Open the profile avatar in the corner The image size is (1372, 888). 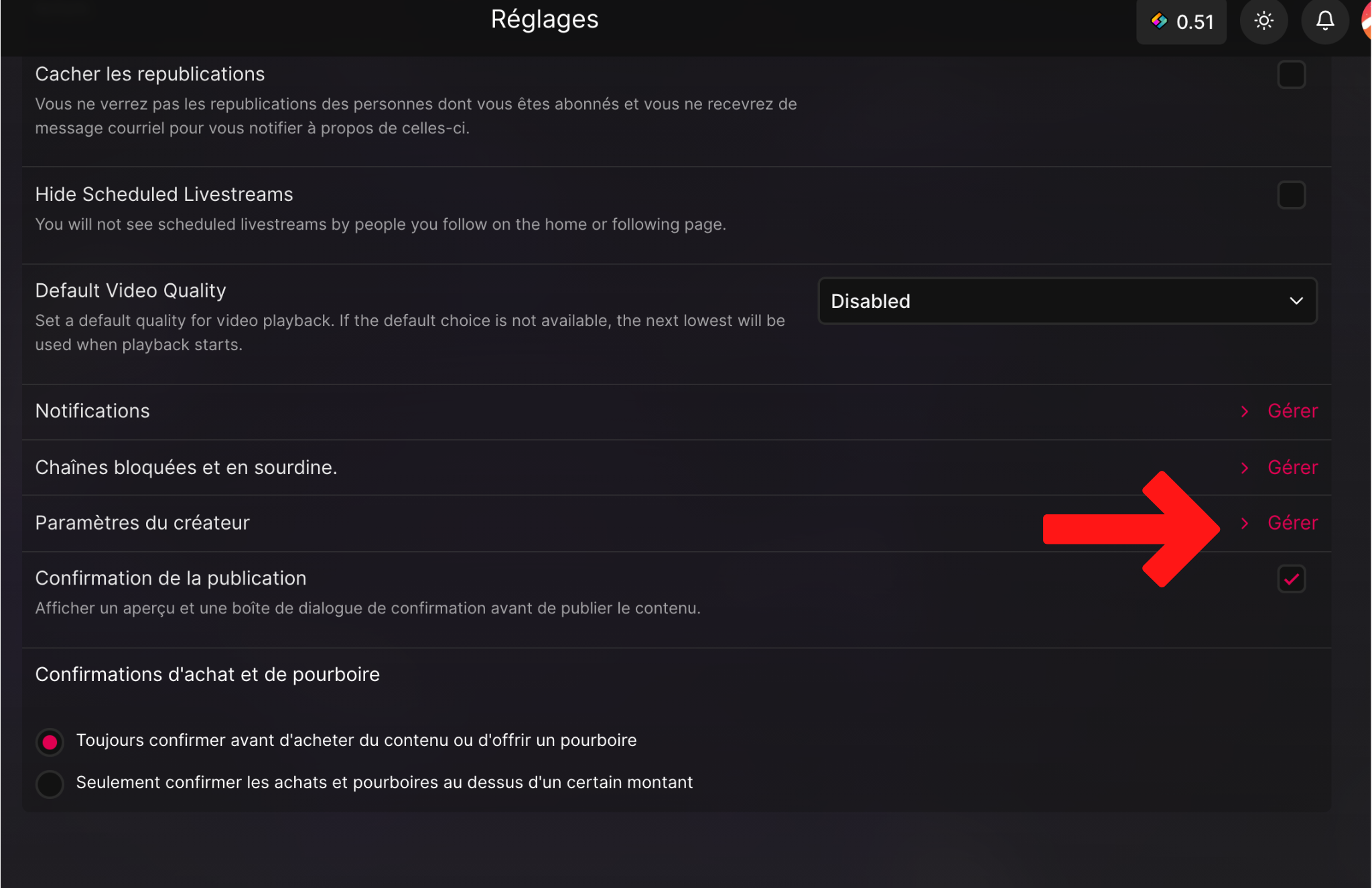pos(1367,21)
